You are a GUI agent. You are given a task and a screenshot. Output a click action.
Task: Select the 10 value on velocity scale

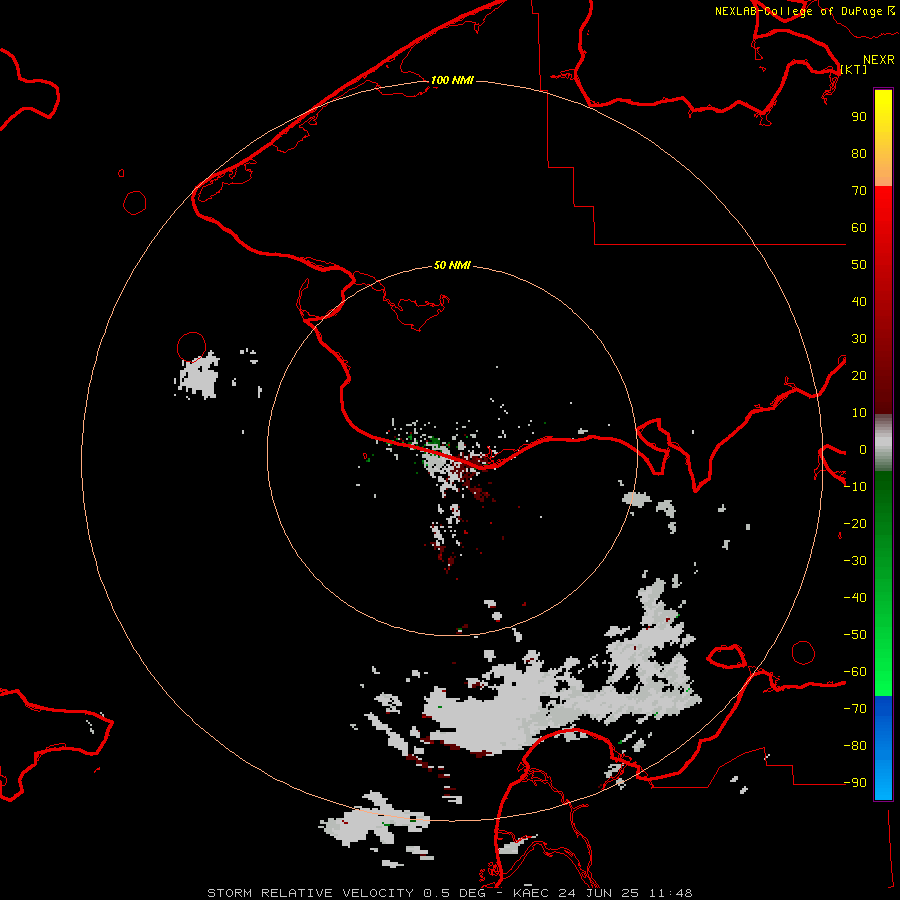tap(859, 413)
